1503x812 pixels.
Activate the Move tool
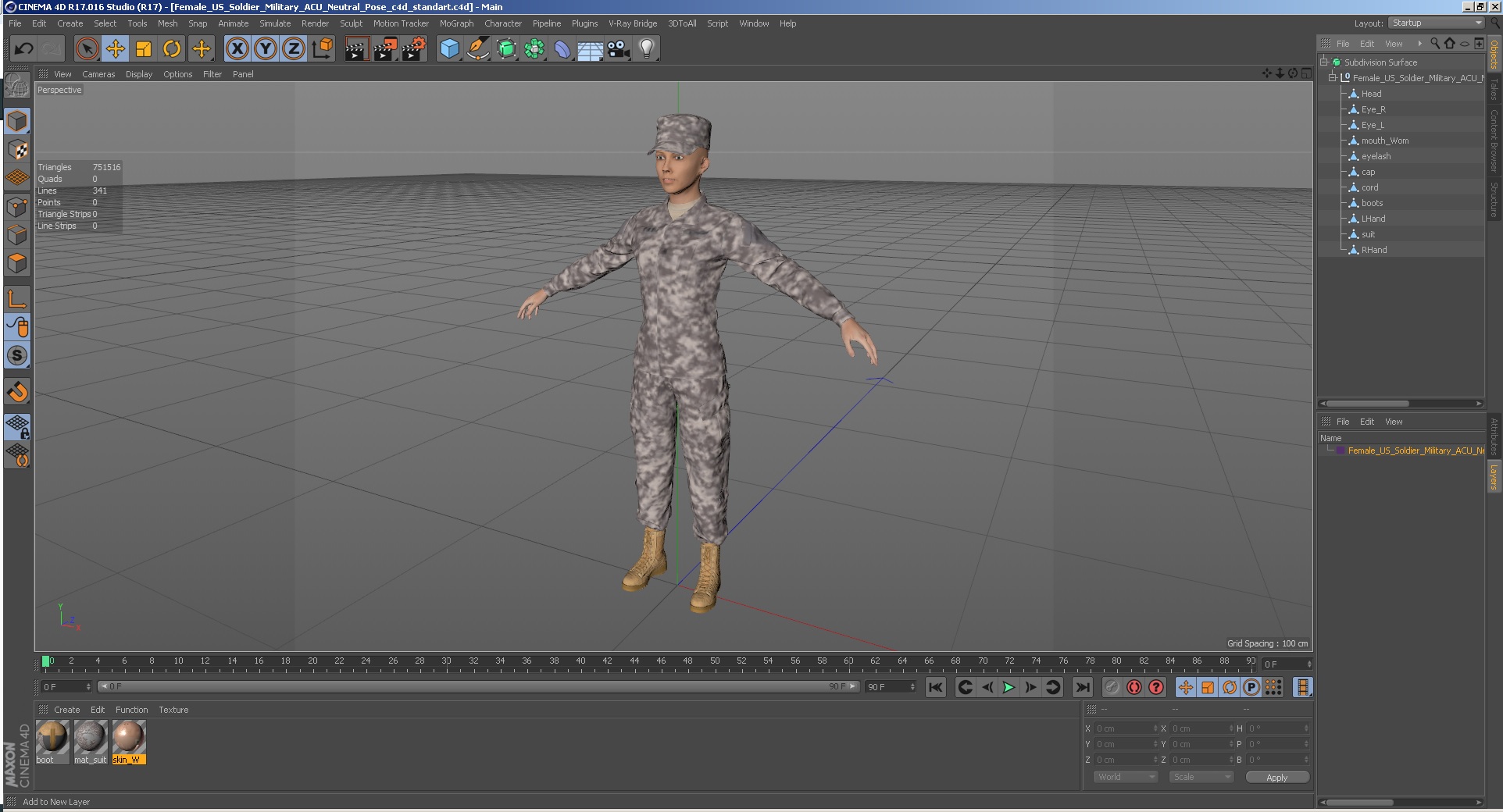[115, 49]
